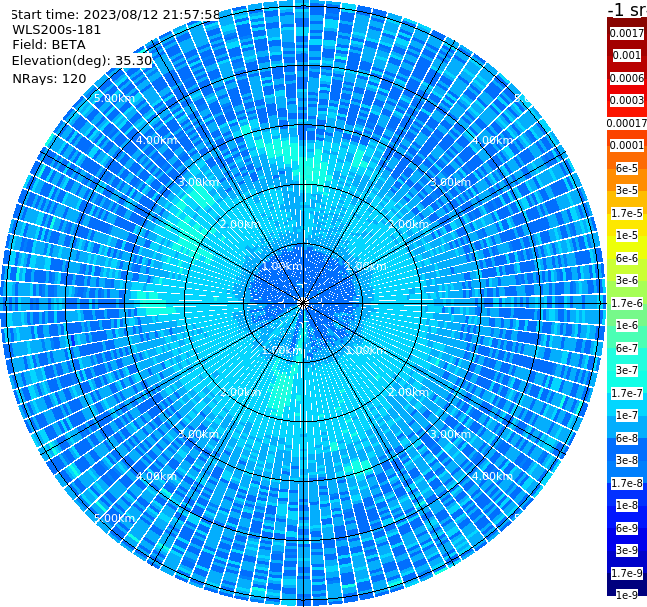Pick the 1e-9 colorbar bottom label
The width and height of the screenshot is (647, 607).
point(627,595)
